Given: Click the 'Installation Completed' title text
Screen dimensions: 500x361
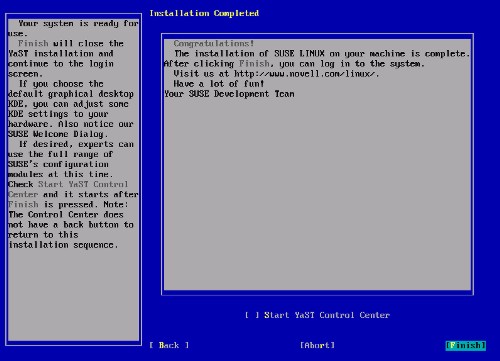Looking at the screenshot, I should click(x=204, y=13).
